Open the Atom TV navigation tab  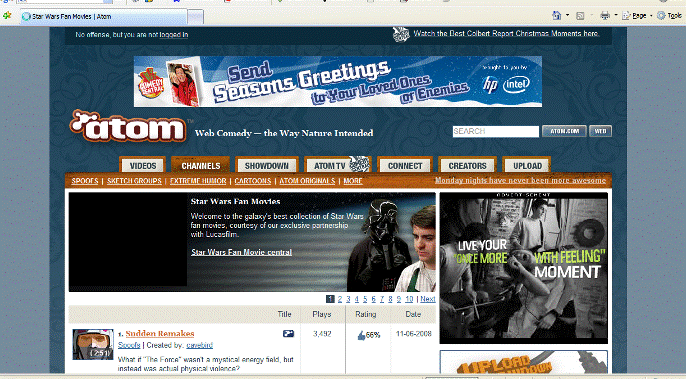(337, 166)
